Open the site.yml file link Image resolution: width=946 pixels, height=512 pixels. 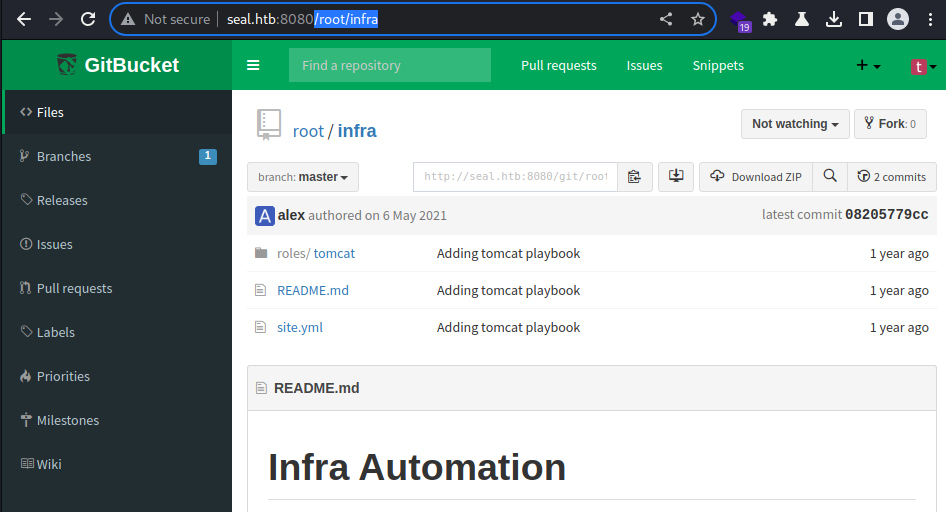(300, 327)
